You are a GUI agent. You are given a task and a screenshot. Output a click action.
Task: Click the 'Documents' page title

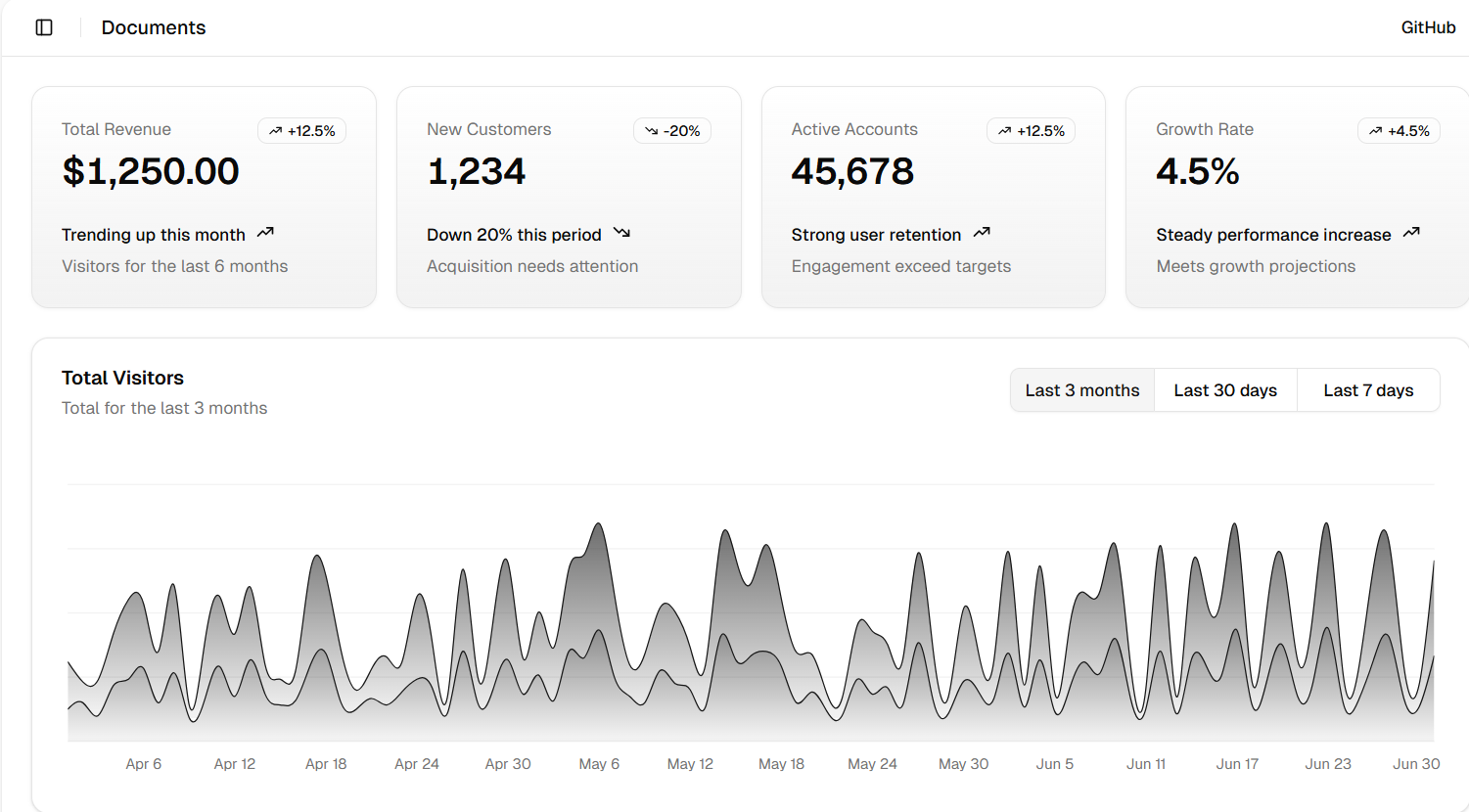tap(154, 27)
